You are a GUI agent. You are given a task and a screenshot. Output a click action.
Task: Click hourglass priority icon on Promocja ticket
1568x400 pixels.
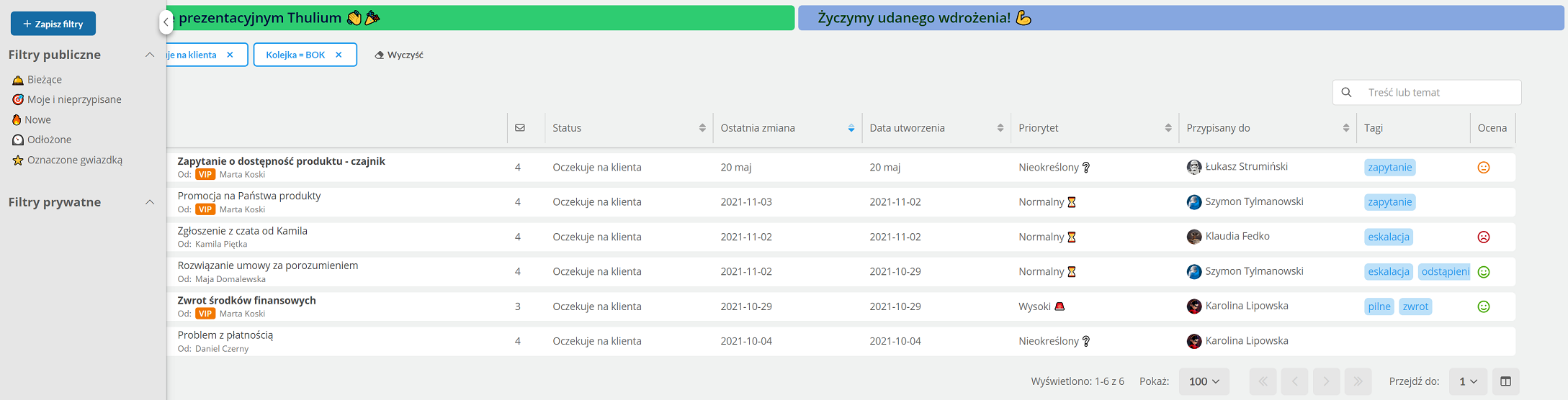click(1071, 202)
